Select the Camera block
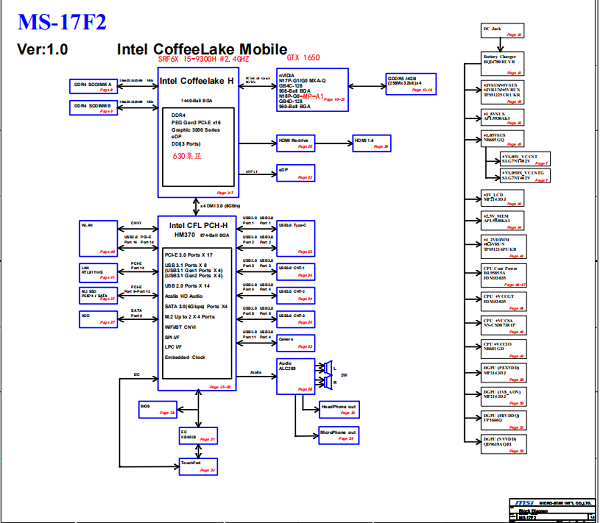 pos(296,342)
